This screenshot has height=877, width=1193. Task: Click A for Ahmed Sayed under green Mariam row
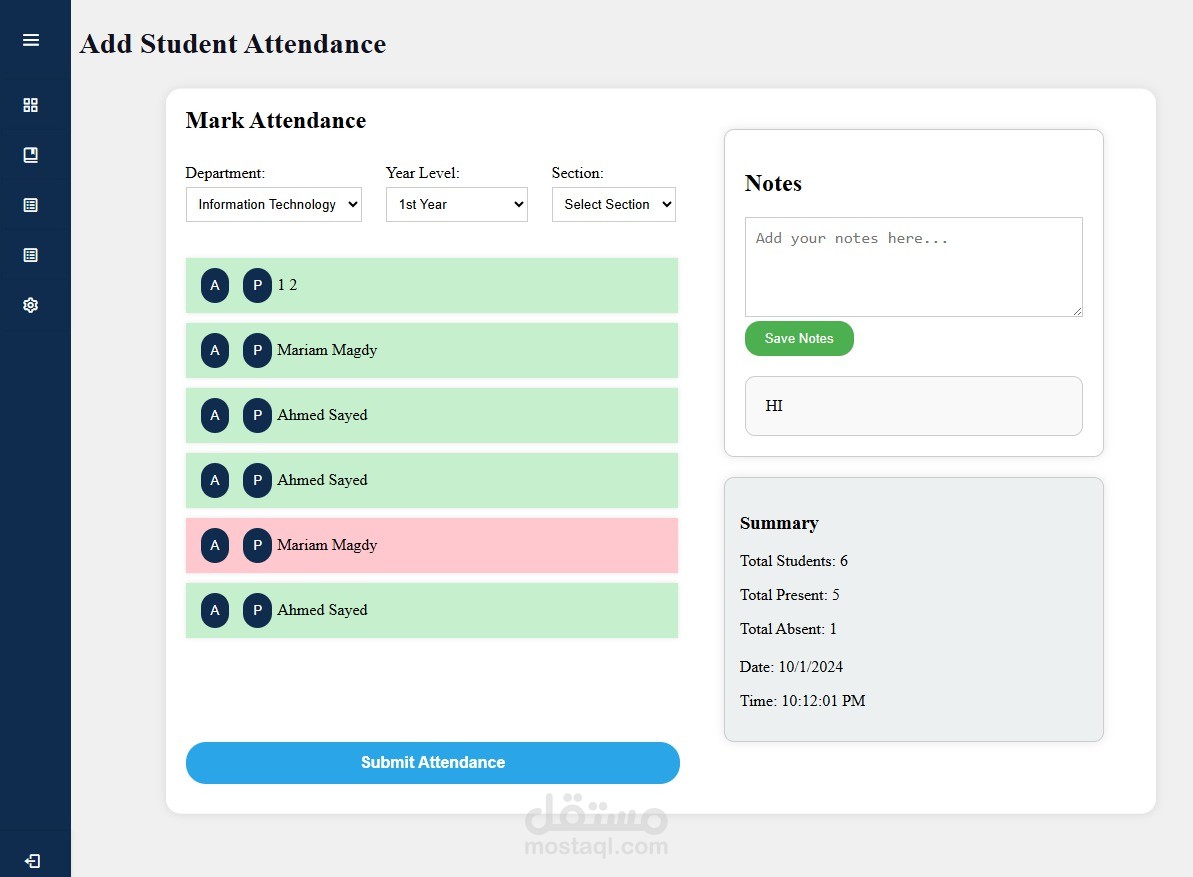click(215, 415)
